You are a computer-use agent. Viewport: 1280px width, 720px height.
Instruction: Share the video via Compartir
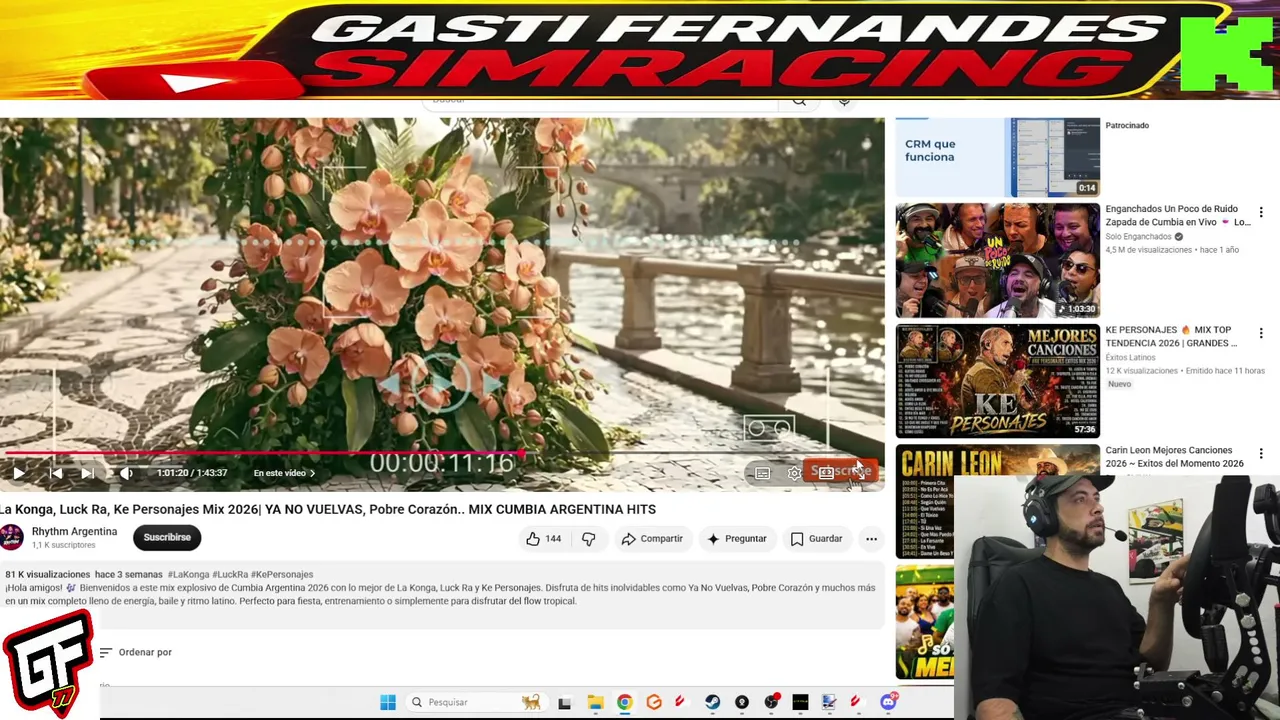[x=652, y=539]
